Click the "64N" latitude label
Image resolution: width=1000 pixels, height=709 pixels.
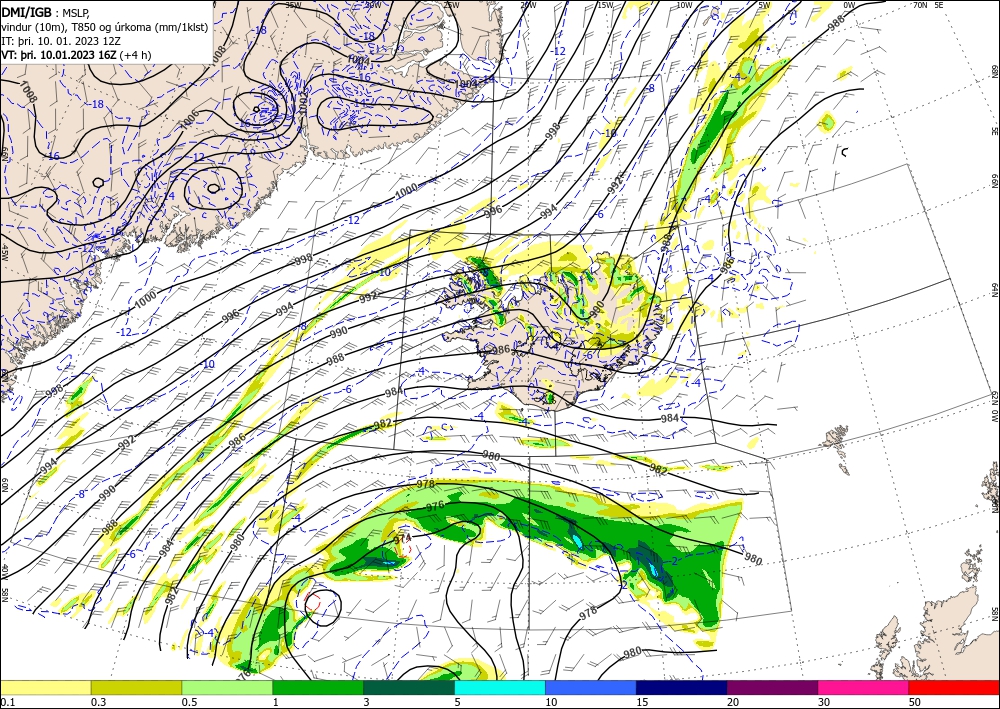pyautogui.click(x=994, y=290)
